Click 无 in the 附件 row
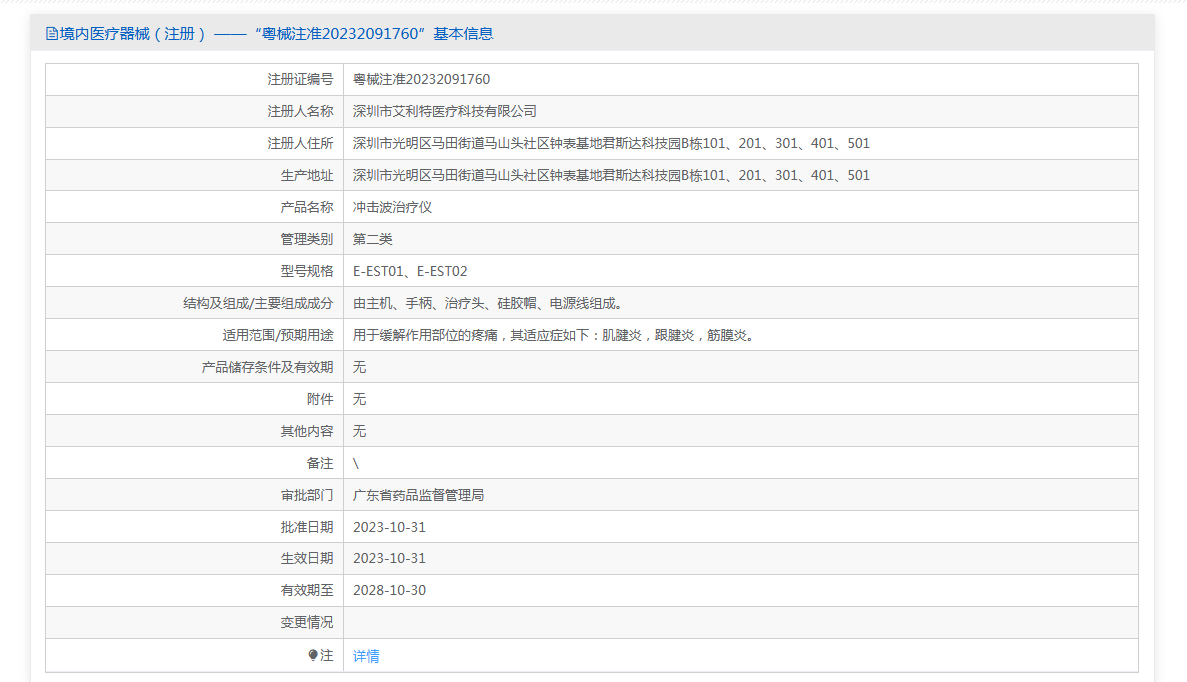Screen dimensions: 1187x682 click(x=360, y=399)
